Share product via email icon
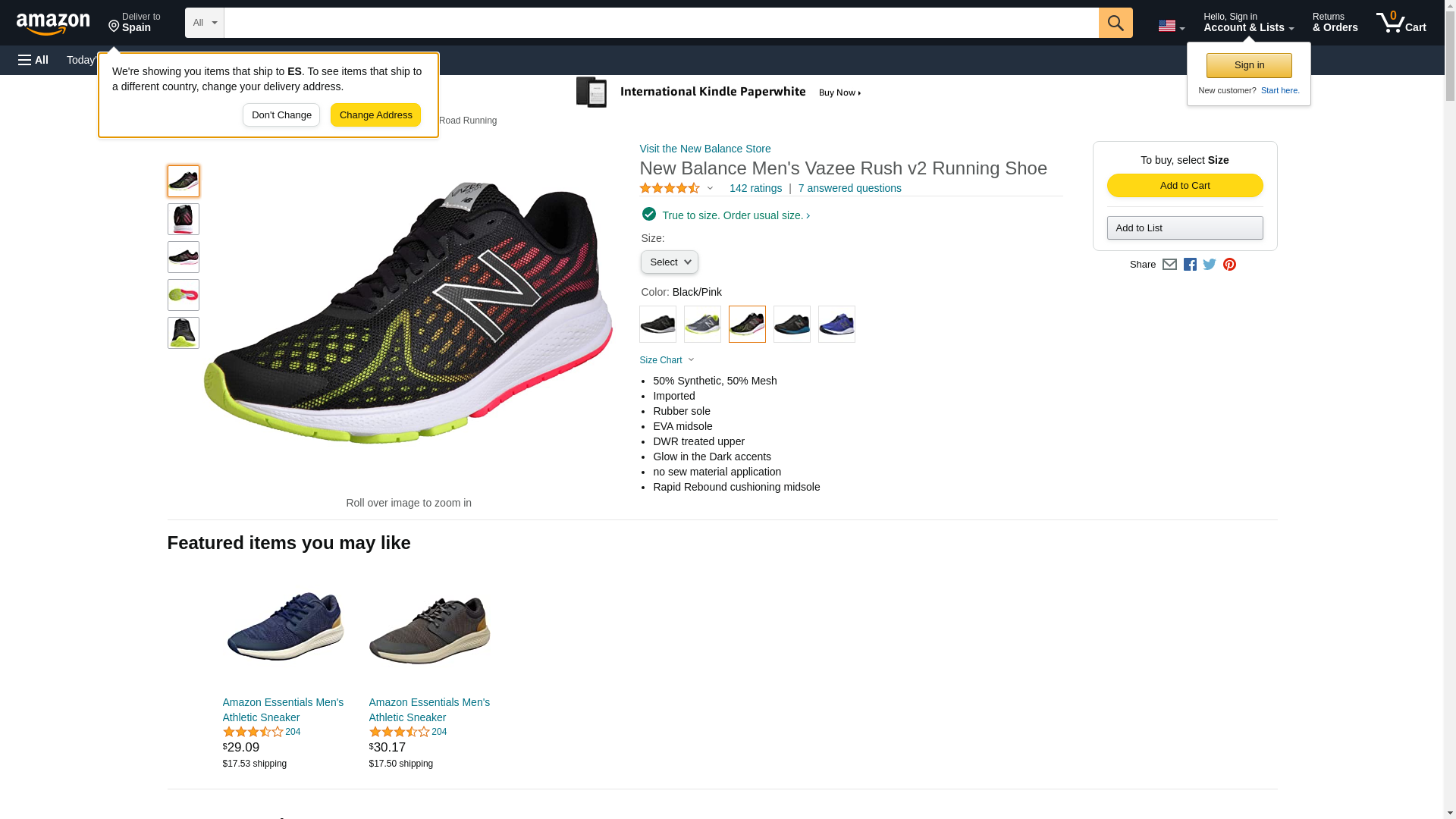This screenshot has height=819, width=1456. coord(1169,265)
